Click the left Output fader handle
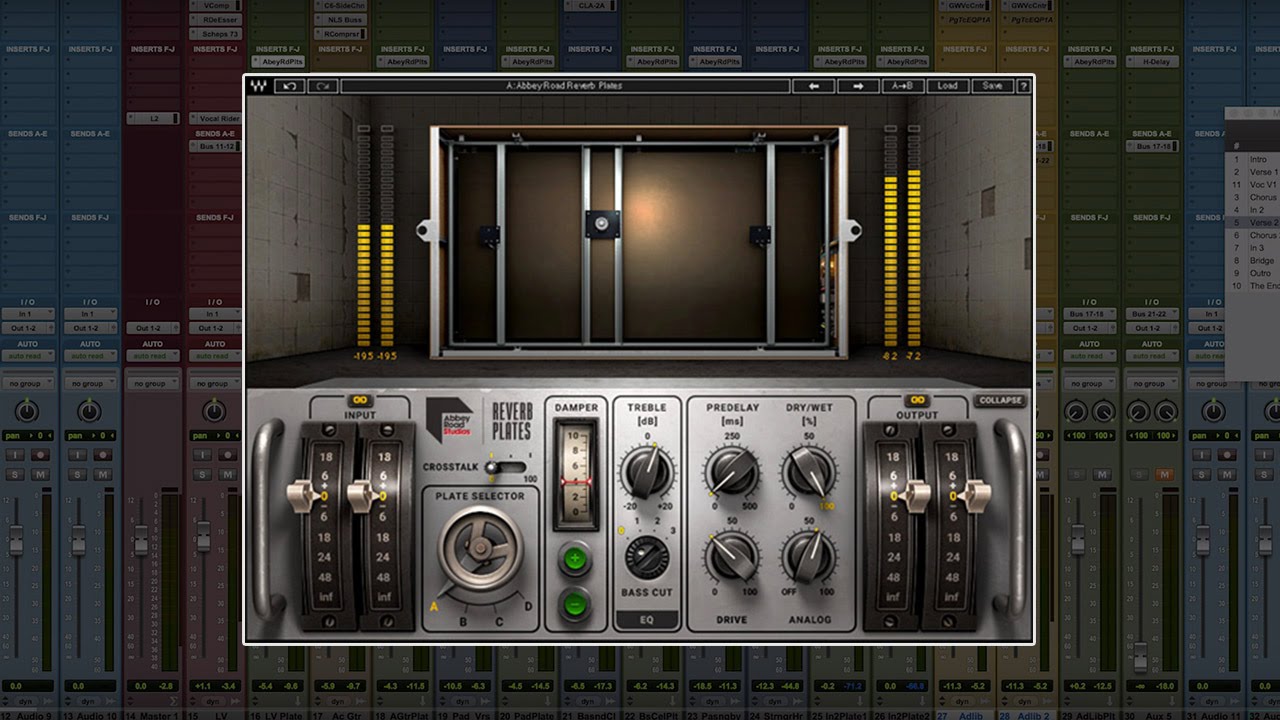Screen dimensions: 1280x720 tap(915, 495)
